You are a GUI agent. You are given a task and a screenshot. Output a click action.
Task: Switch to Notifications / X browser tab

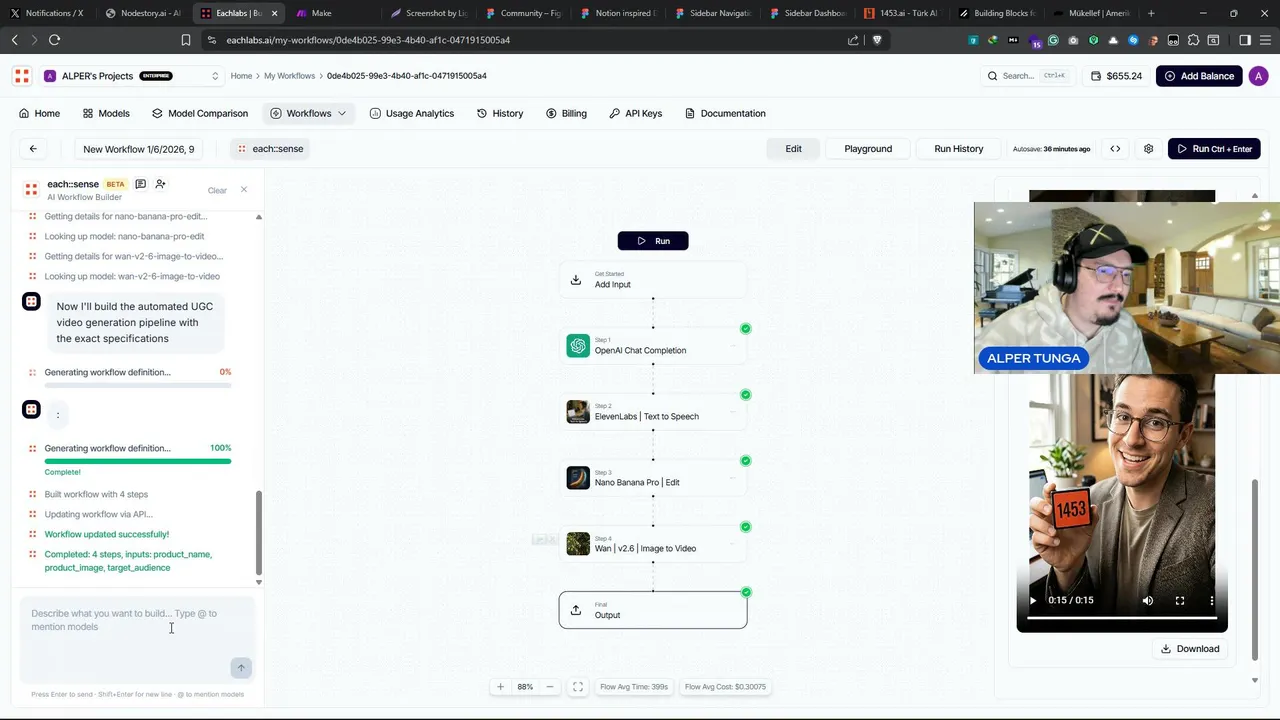point(47,13)
